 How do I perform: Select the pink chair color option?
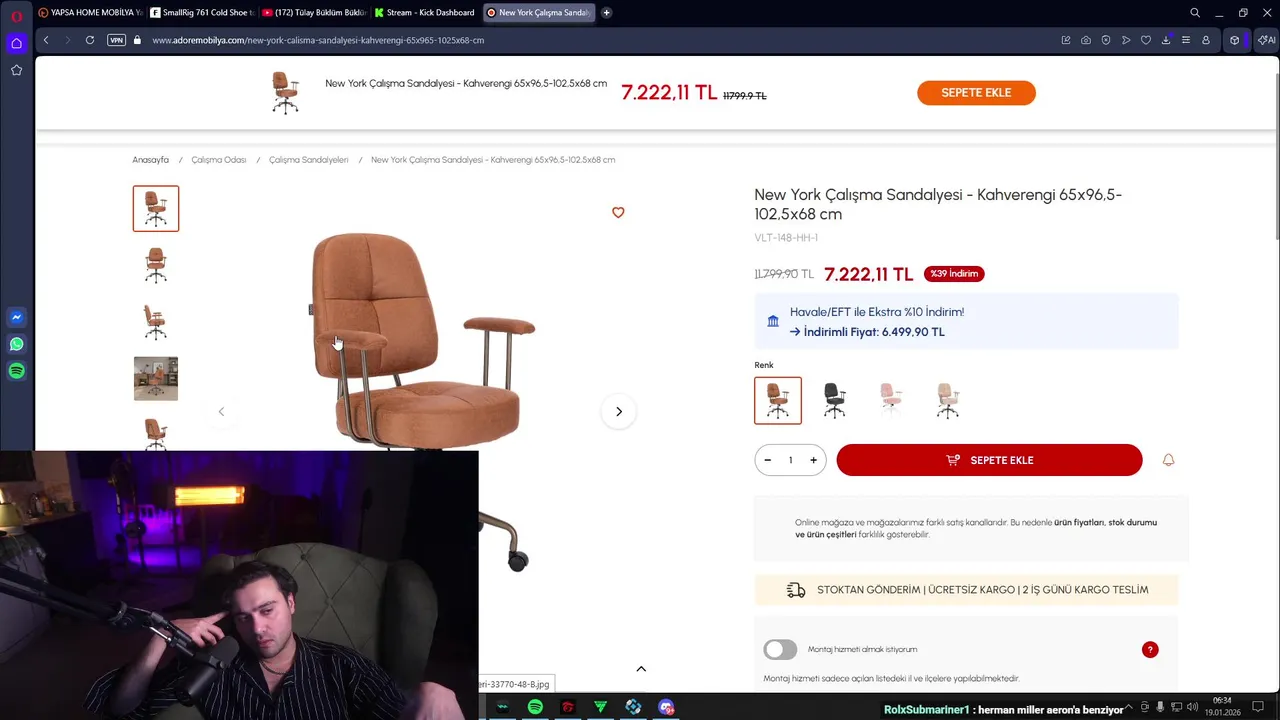891,400
